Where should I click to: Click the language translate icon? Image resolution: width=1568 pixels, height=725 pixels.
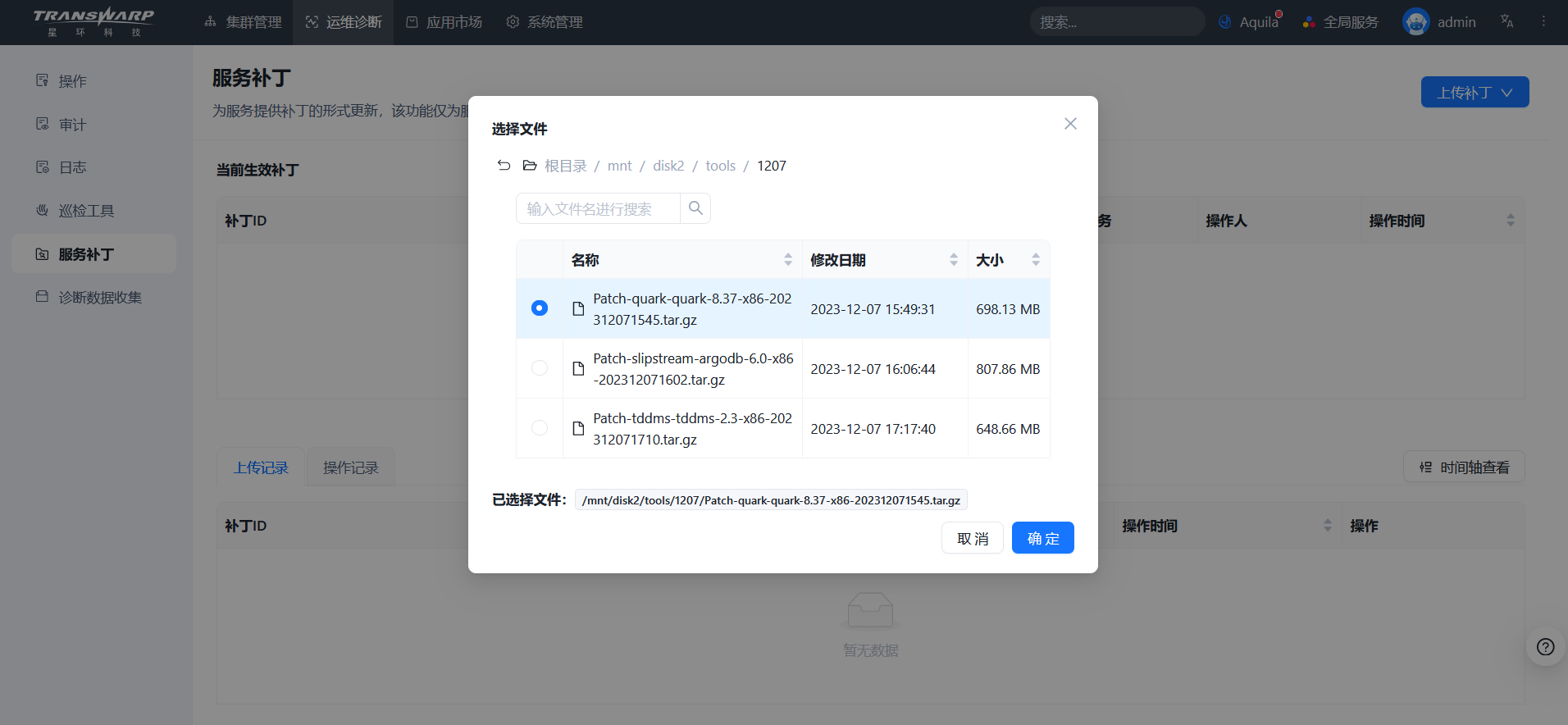pos(1506,22)
